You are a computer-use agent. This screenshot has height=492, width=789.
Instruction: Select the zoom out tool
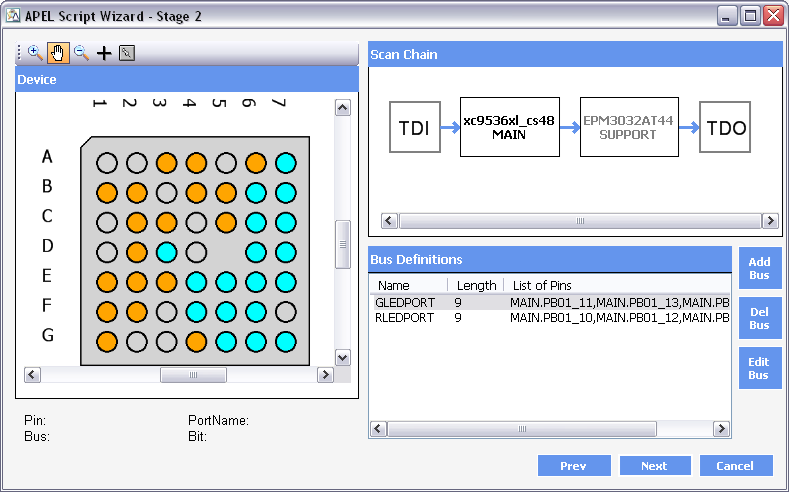coord(81,53)
